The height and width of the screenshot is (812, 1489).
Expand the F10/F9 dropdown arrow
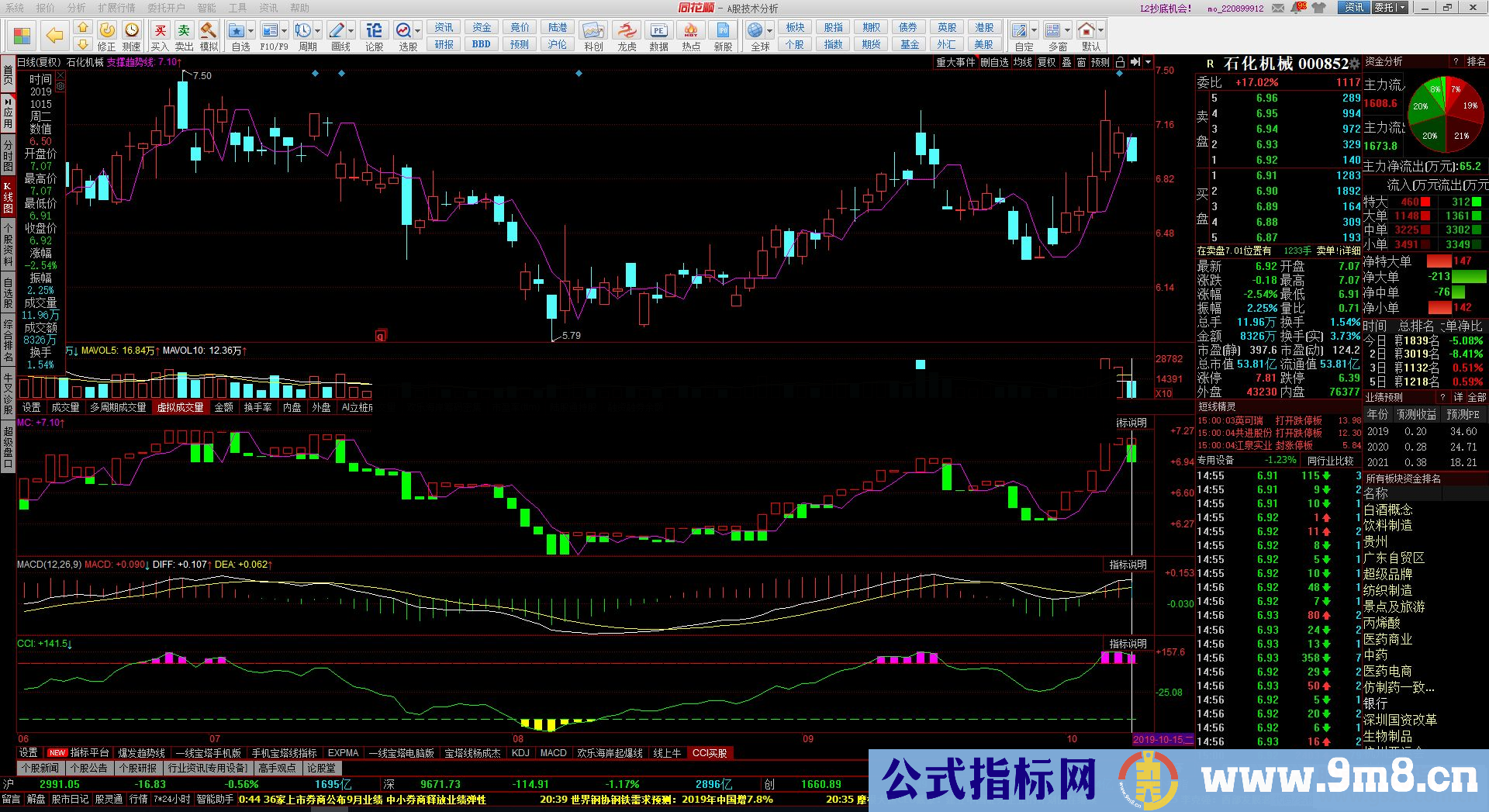coord(285,31)
